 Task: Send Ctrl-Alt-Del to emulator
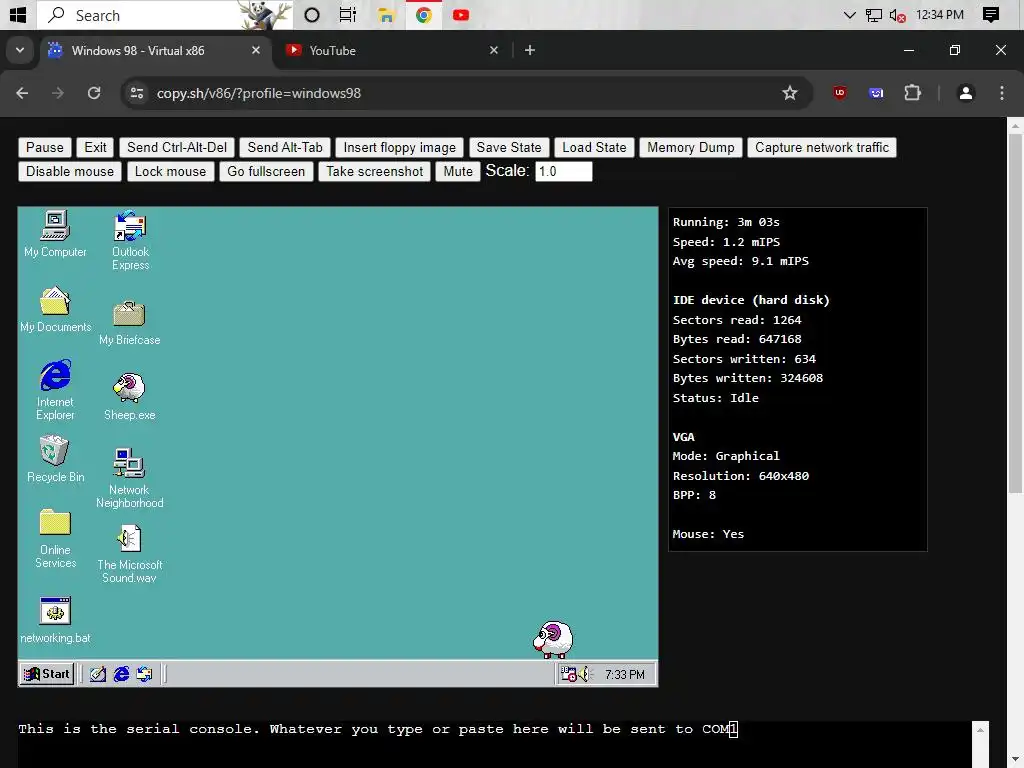click(177, 148)
